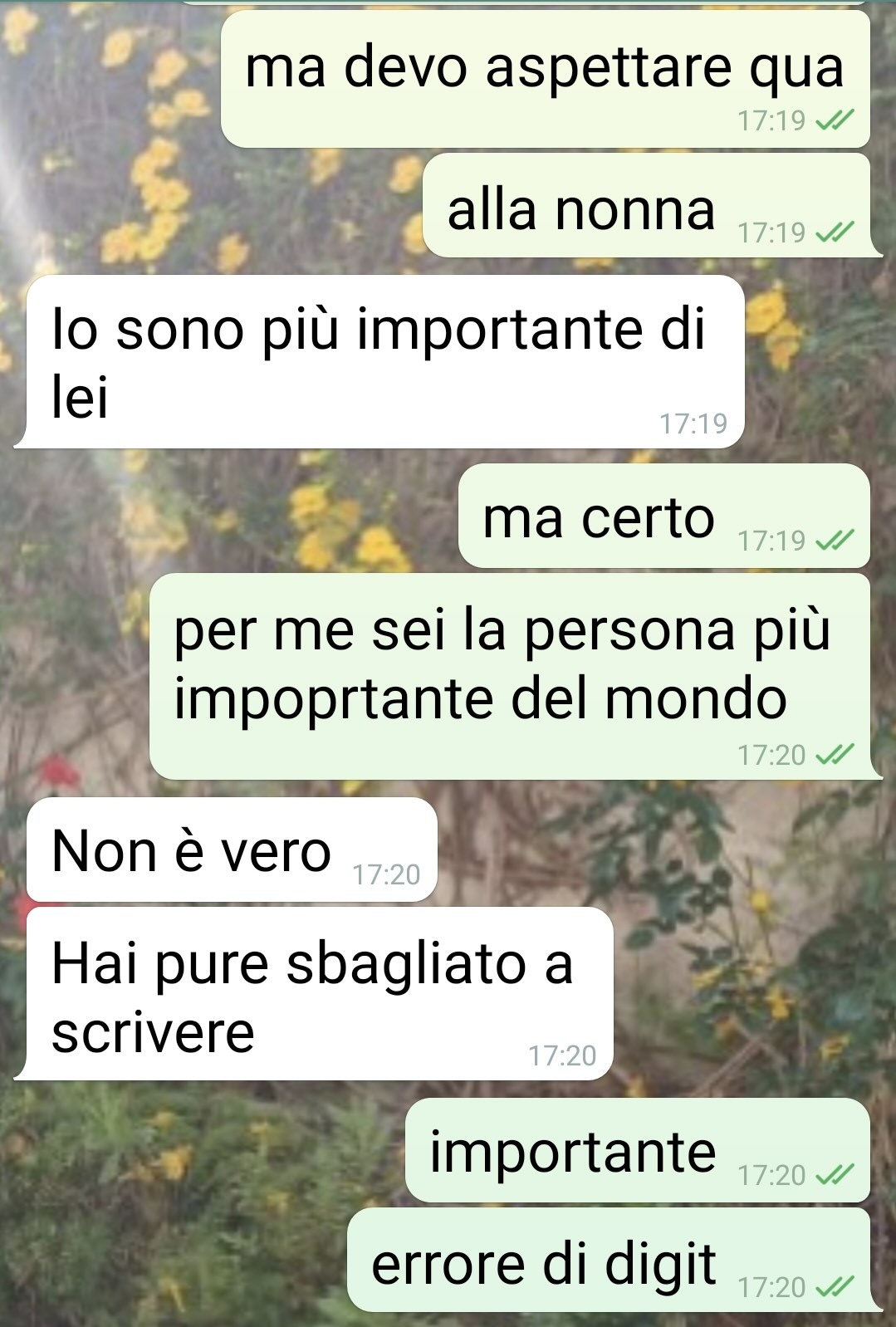Select the 'alla nonna' message bubble

tap(647, 205)
